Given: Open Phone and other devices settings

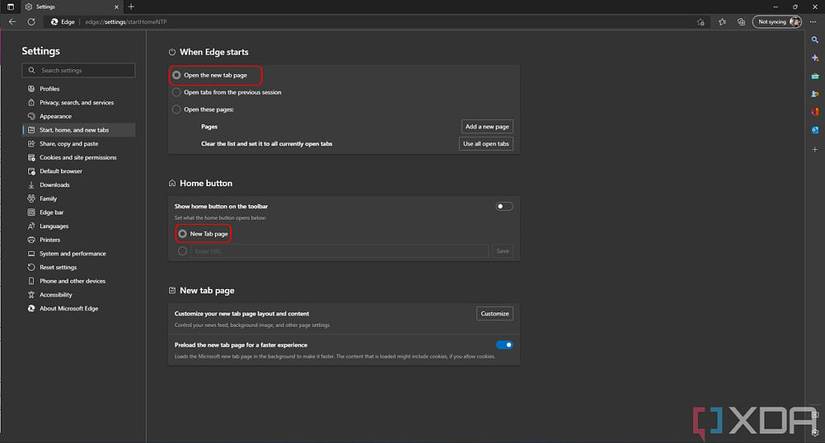Looking at the screenshot, I should [72, 281].
